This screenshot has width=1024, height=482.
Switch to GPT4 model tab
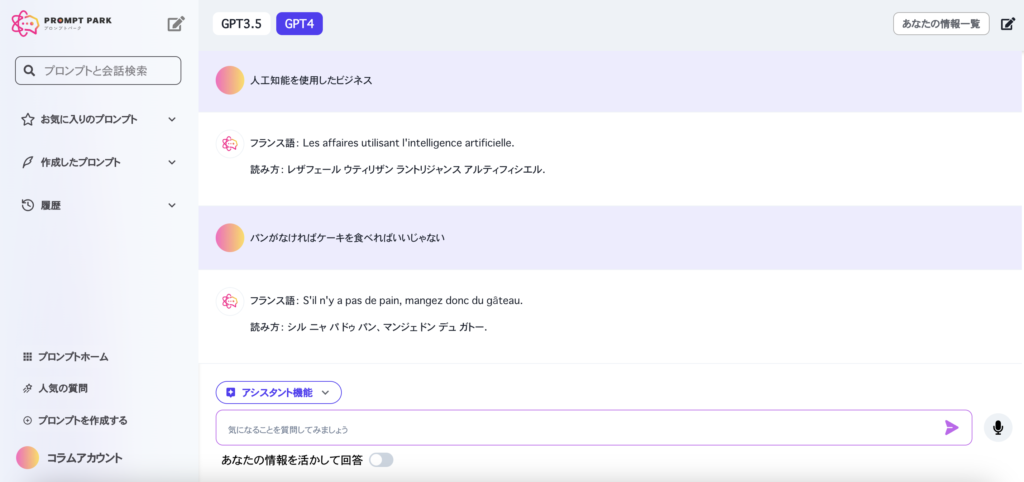tap(299, 24)
